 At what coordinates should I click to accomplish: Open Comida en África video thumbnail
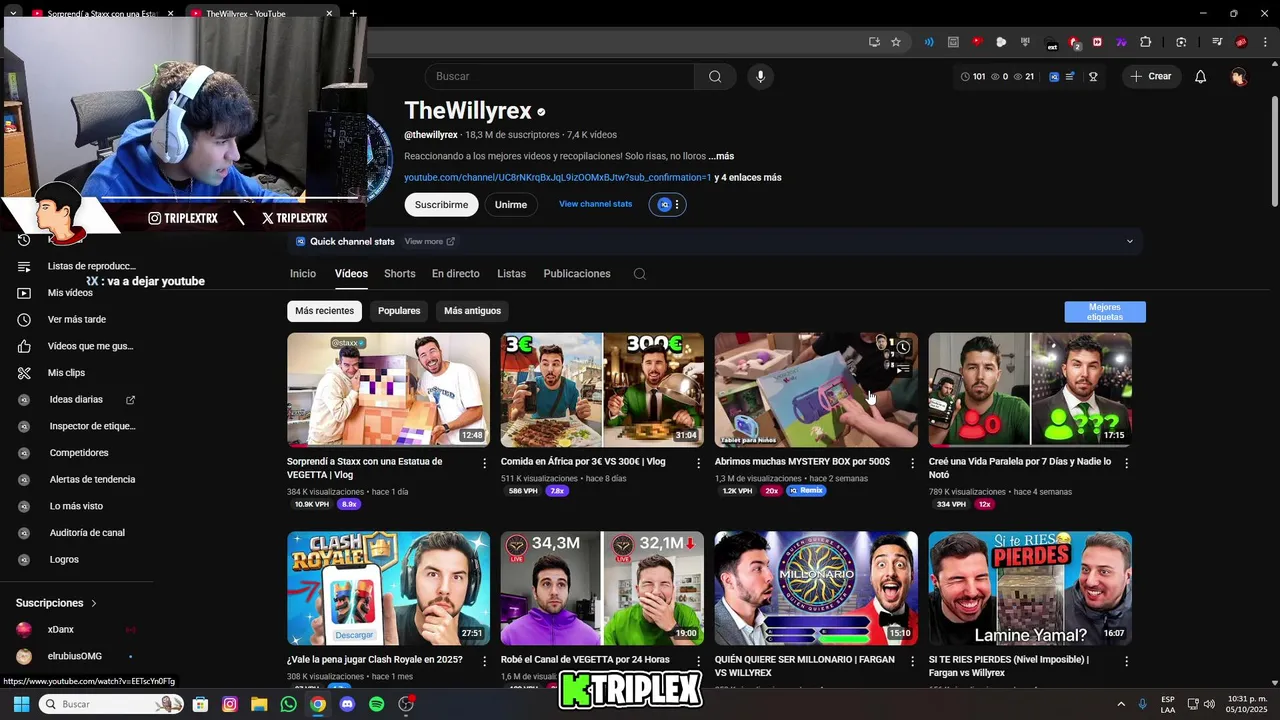click(x=602, y=390)
